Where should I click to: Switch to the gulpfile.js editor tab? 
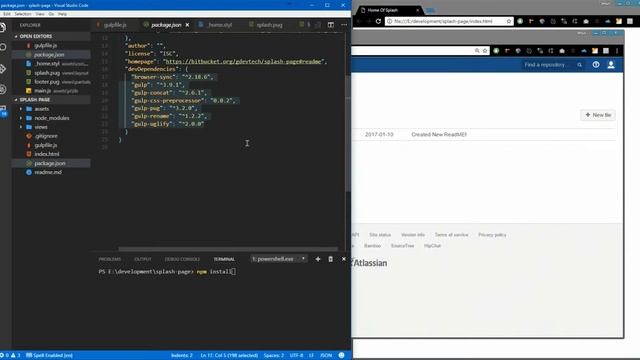point(115,25)
